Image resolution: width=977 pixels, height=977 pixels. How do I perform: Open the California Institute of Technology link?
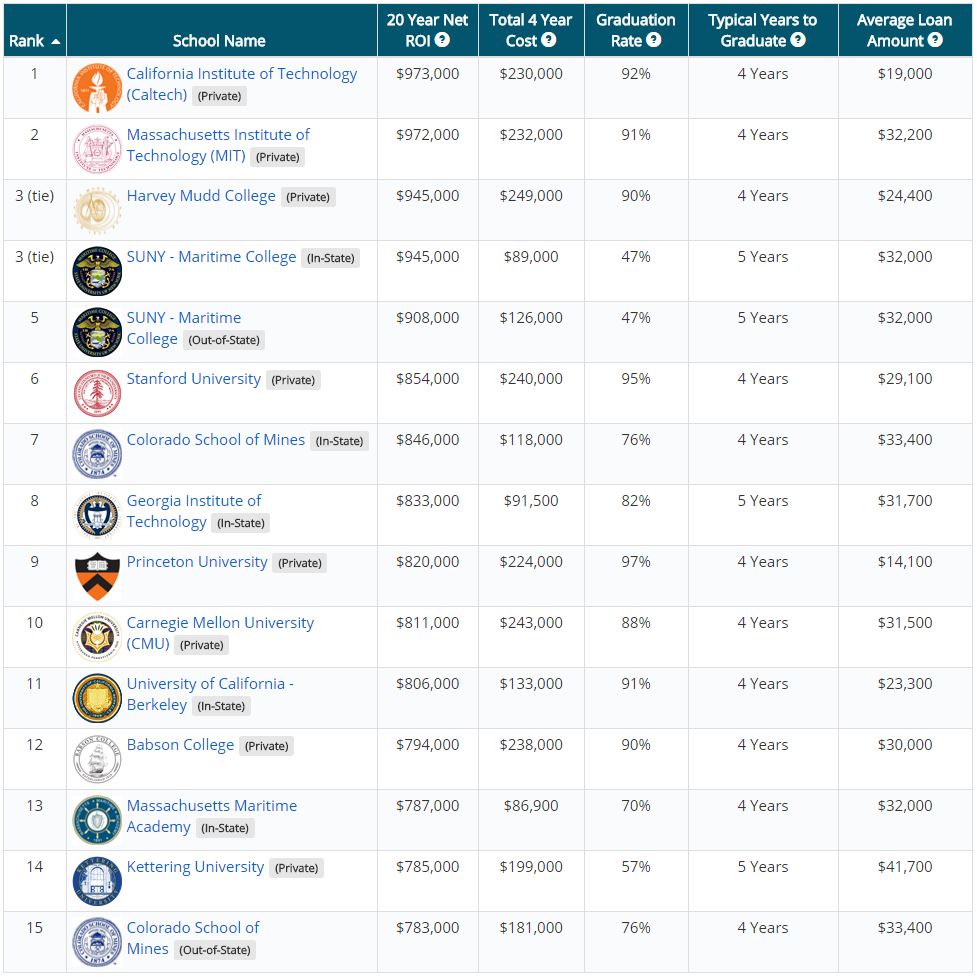(242, 84)
